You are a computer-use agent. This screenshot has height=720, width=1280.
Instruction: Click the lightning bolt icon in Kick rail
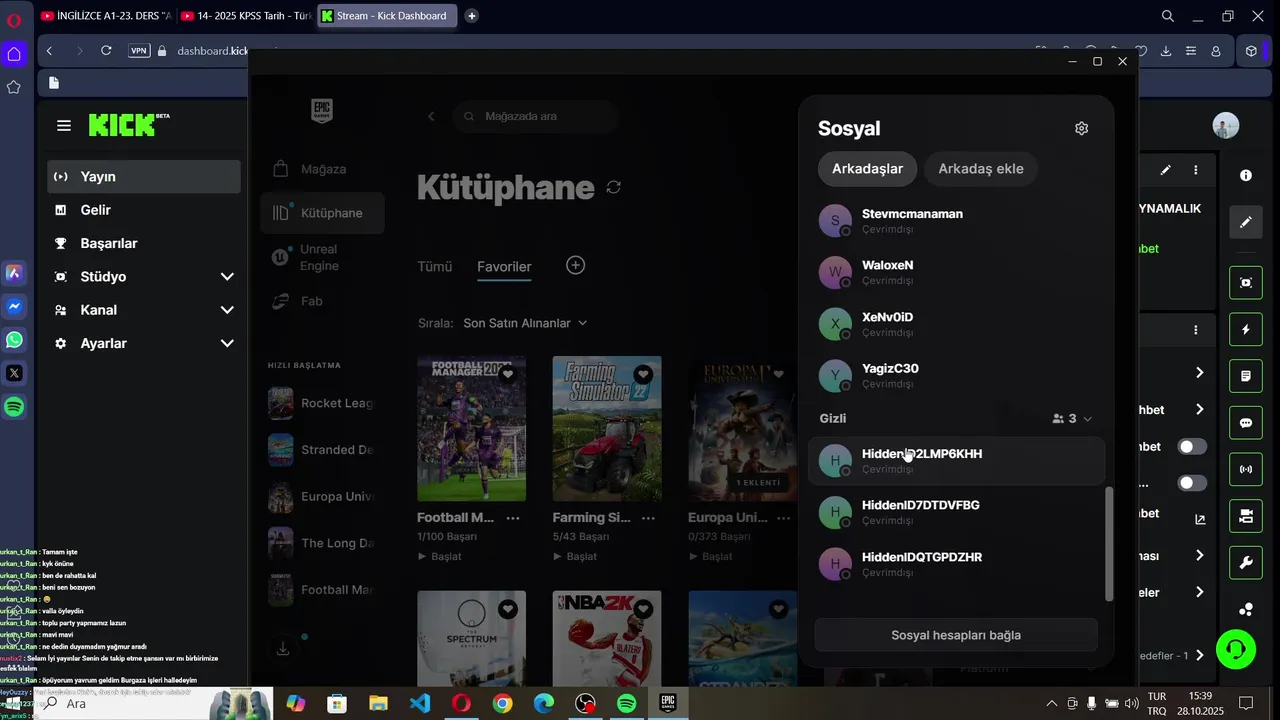pyautogui.click(x=1246, y=329)
